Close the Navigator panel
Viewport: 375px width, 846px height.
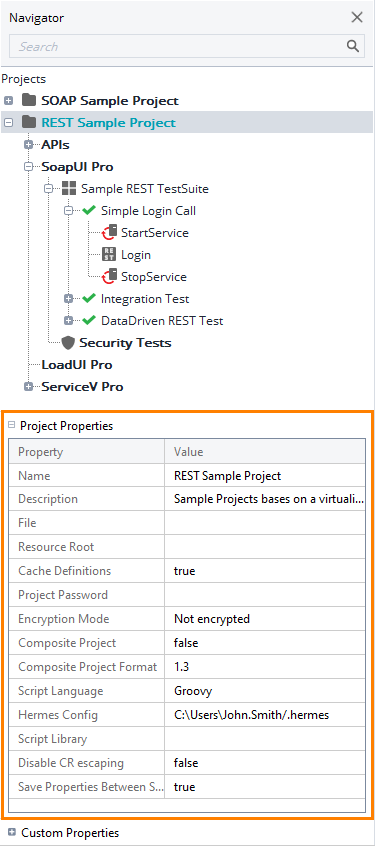[x=357, y=17]
